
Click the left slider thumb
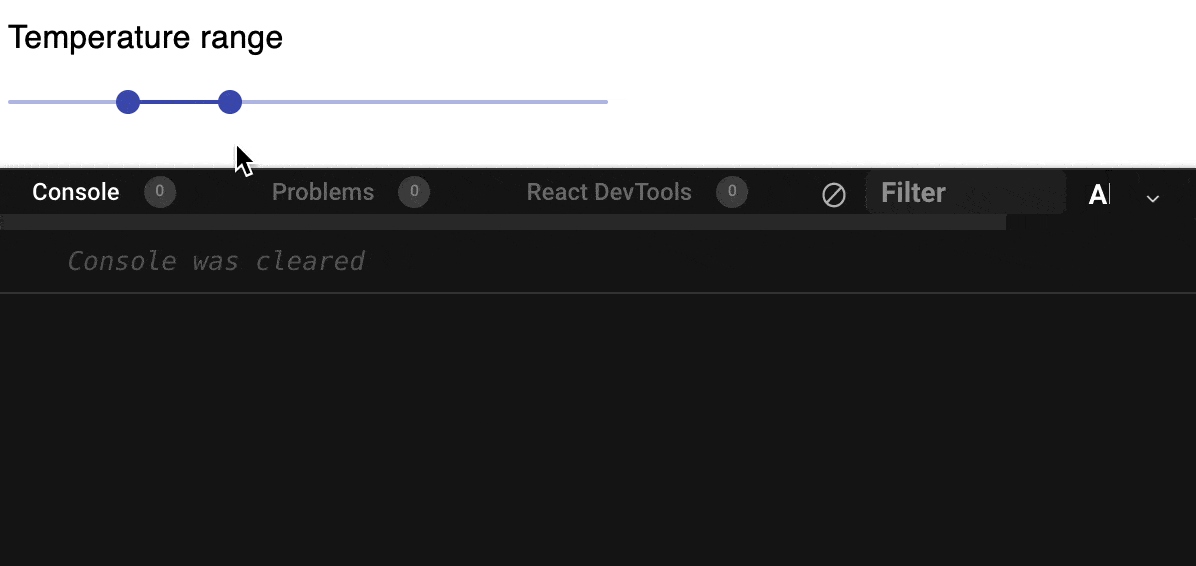128,101
